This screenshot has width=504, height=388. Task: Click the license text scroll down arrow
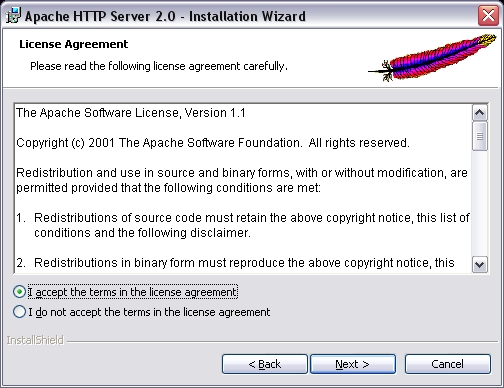(480, 265)
